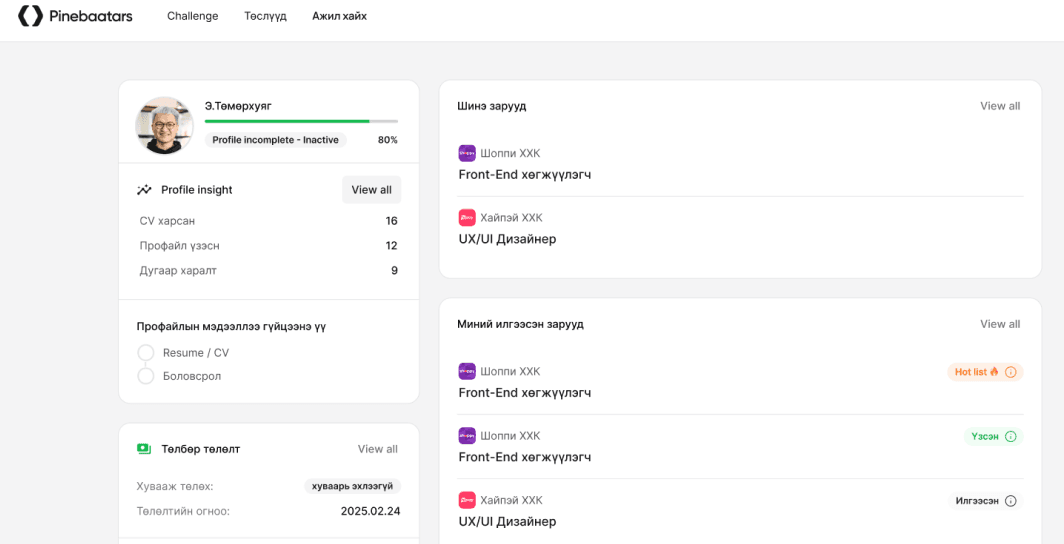
Task: Click info icon beside Hot list badge
Action: pos(1010,372)
